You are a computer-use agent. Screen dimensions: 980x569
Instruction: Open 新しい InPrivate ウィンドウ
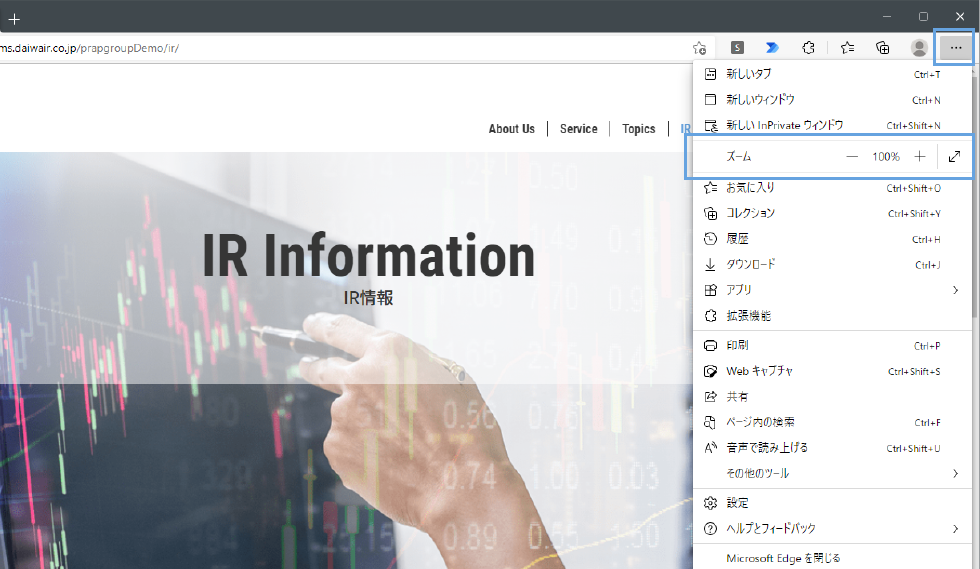832,125
